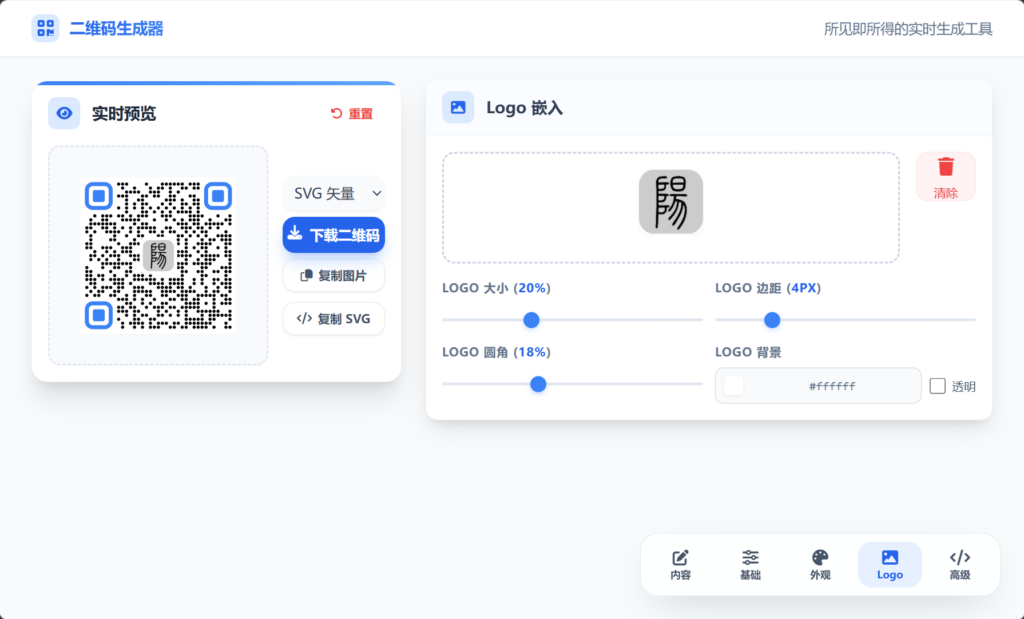
Task: Switch to the 基础 basic settings tab
Action: tap(750, 565)
